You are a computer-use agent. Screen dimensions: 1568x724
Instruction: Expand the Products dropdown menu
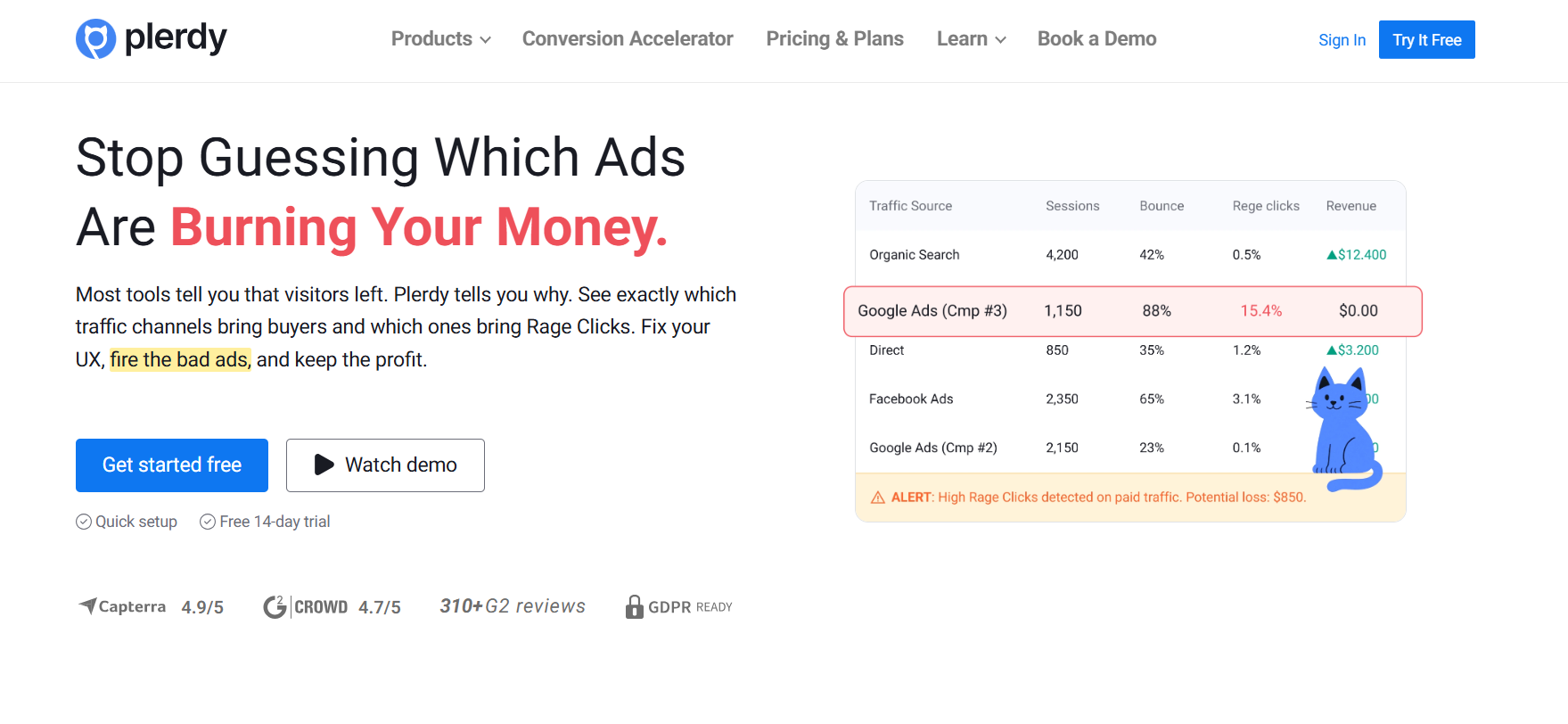coord(441,39)
